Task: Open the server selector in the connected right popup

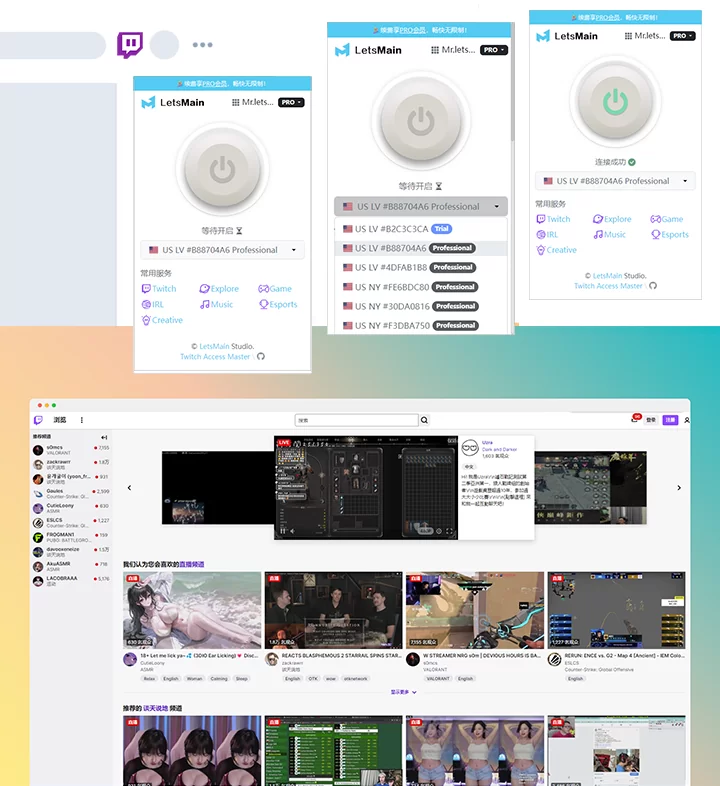Action: pyautogui.click(x=615, y=181)
